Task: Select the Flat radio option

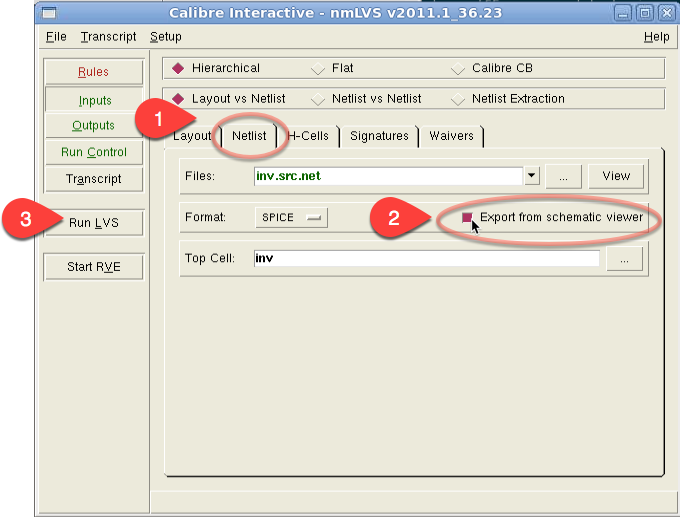Action: pyautogui.click(x=318, y=69)
